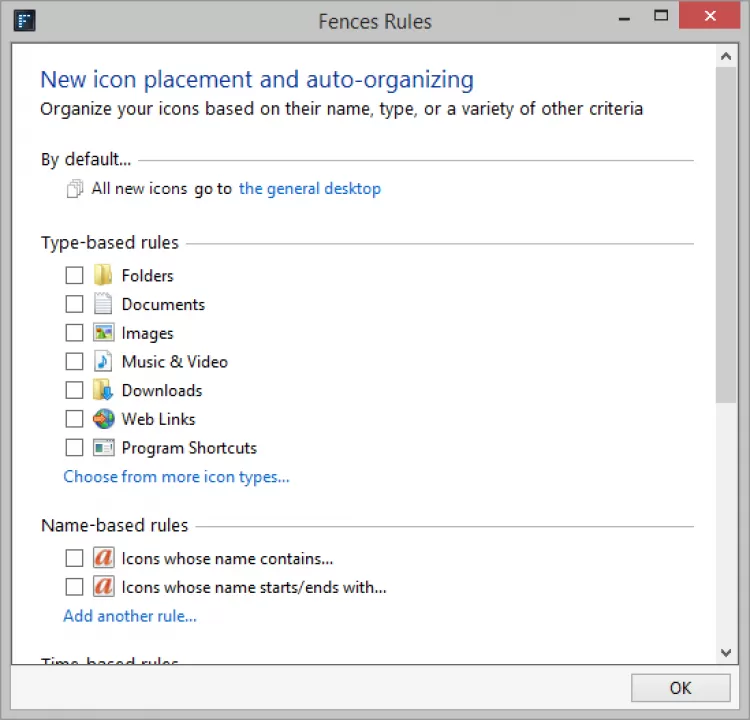Click the Documents page icon
This screenshot has width=750, height=720.
(x=103, y=304)
